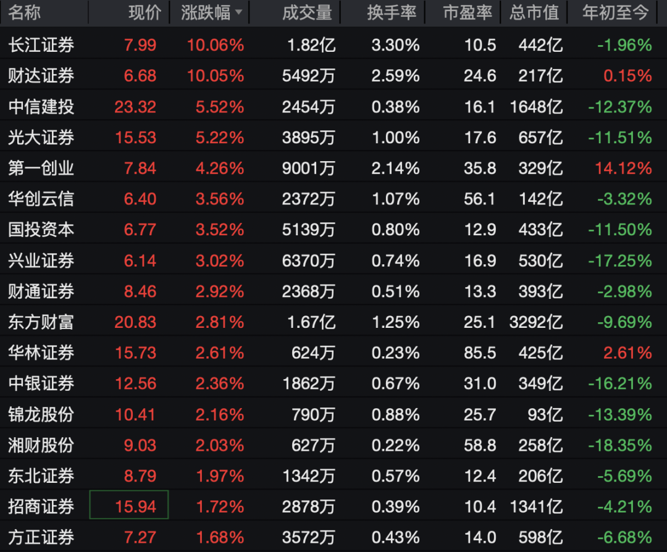Select the 光大证券 row
The height and width of the screenshot is (552, 667).
tap(41, 137)
